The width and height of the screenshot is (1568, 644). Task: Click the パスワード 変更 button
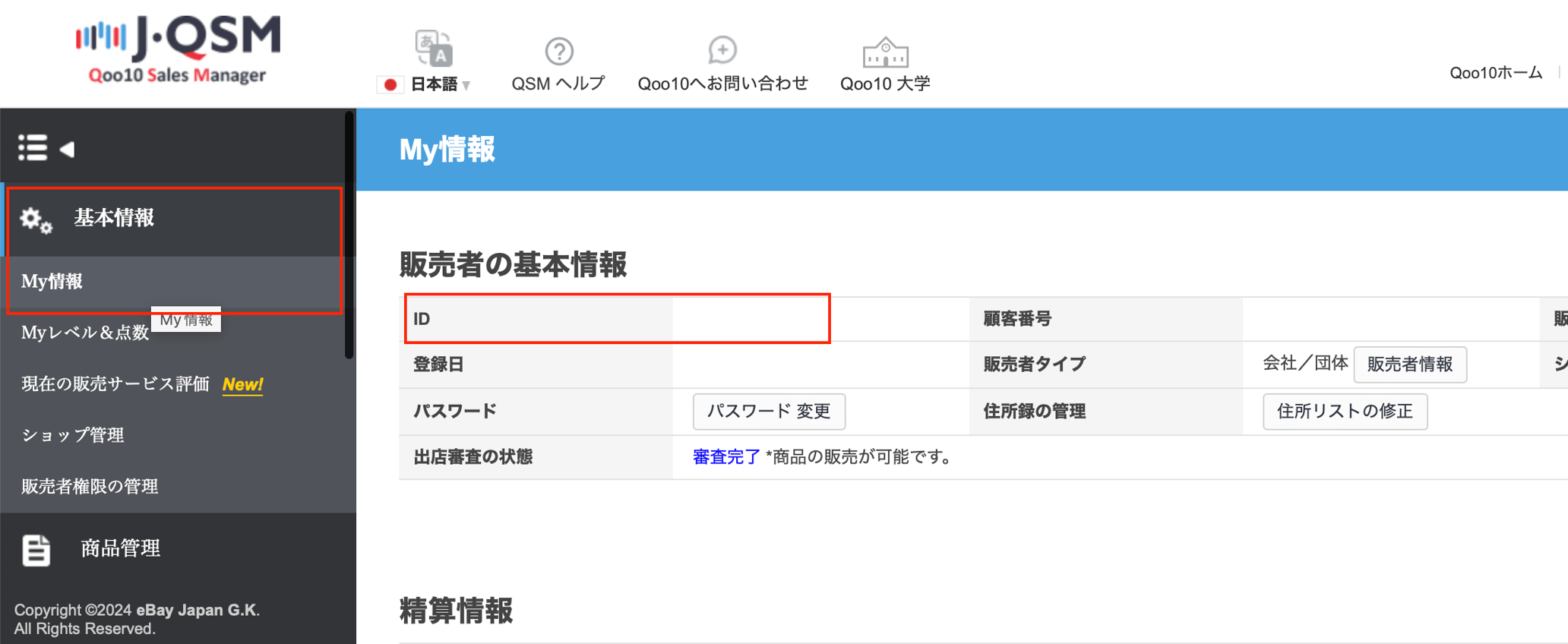point(768,411)
